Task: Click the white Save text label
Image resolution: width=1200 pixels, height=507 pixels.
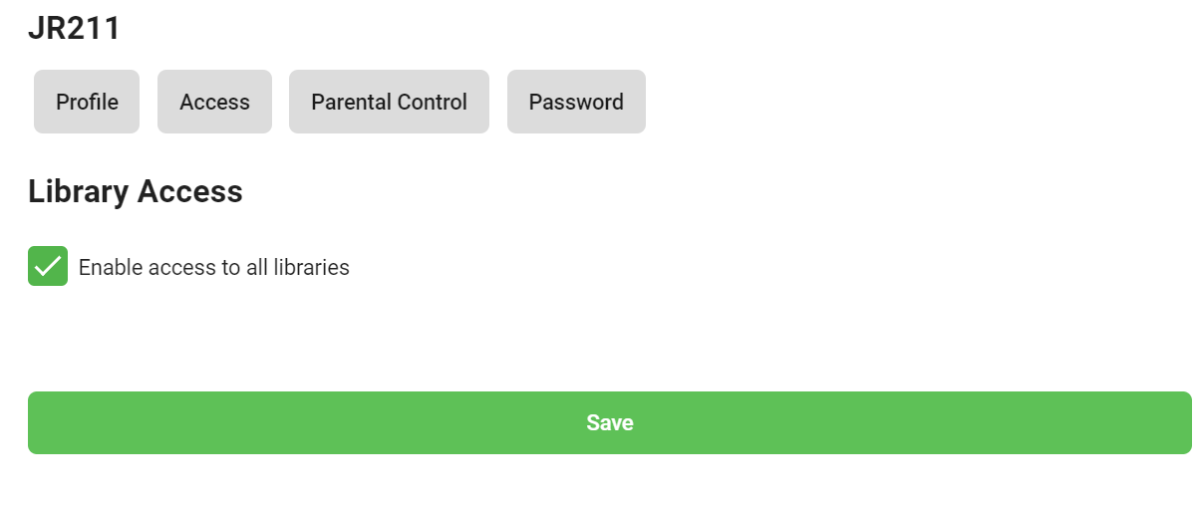Action: (x=609, y=423)
